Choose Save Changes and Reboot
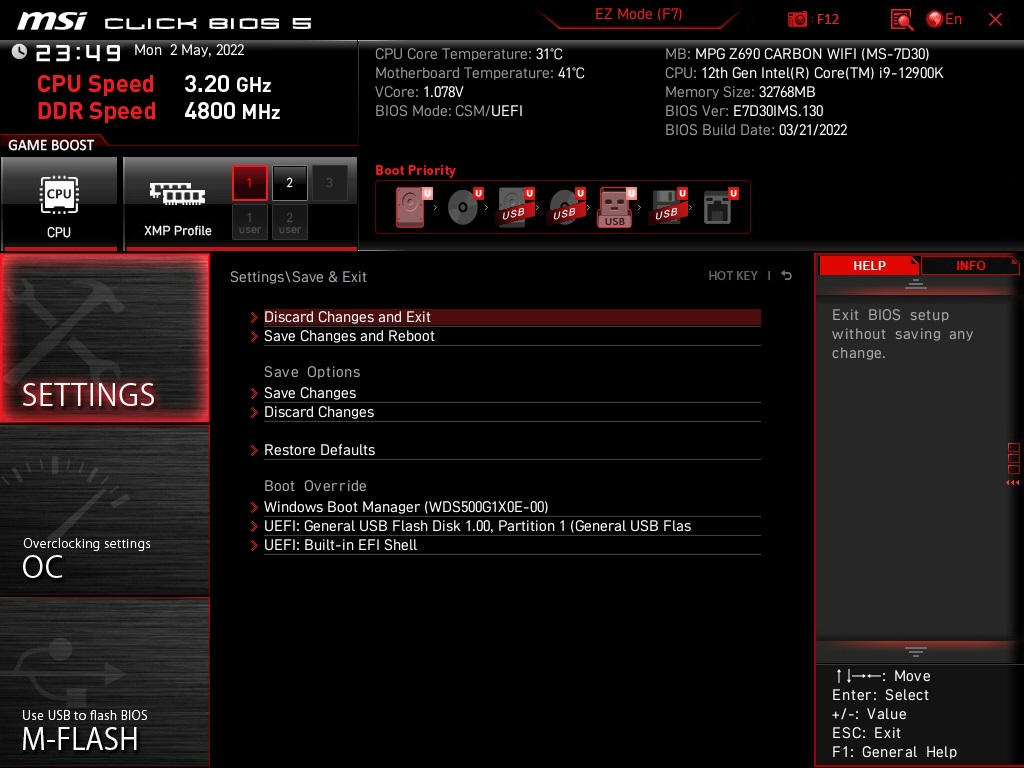The image size is (1024, 768). pos(512,336)
